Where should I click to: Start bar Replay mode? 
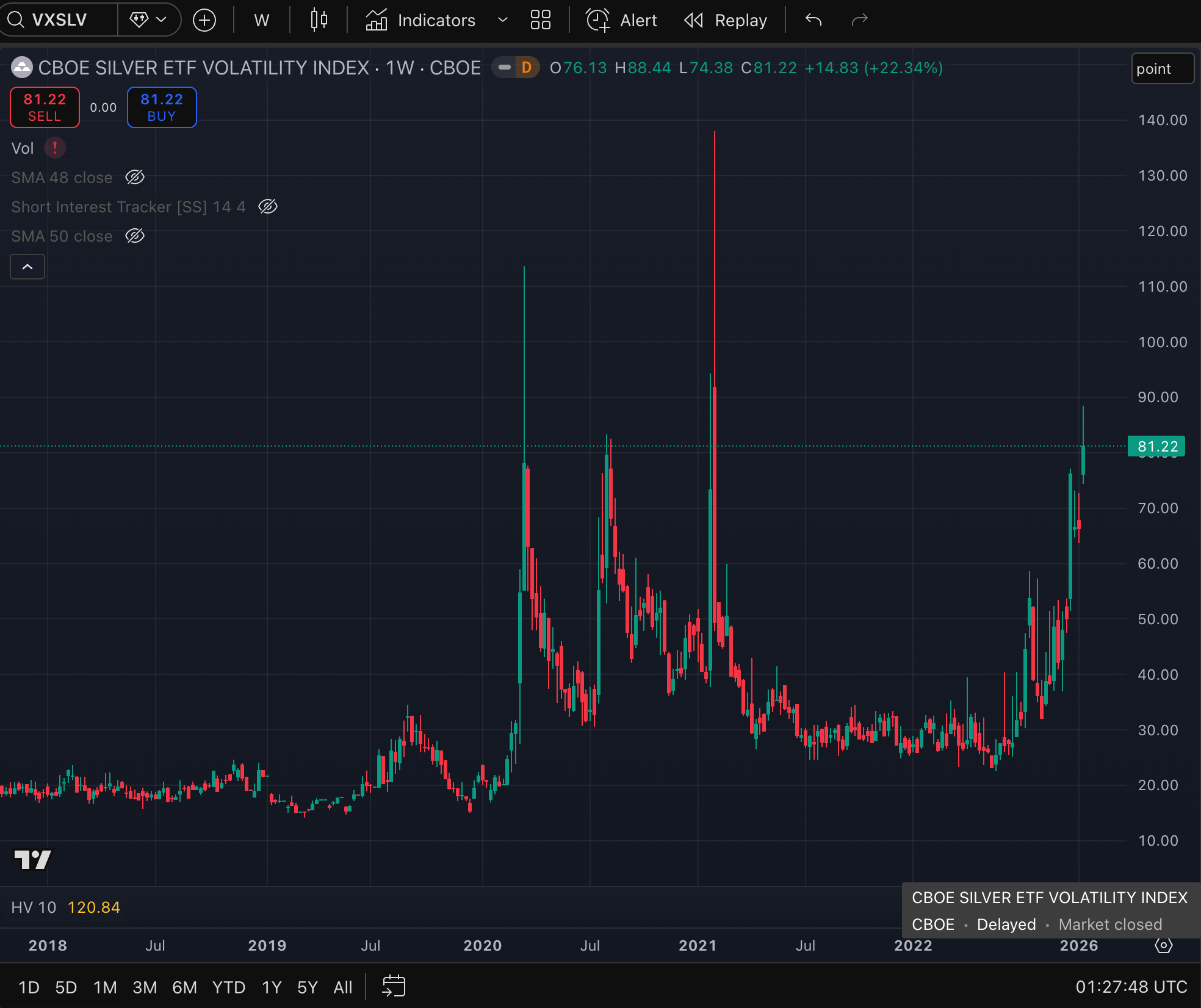726,20
